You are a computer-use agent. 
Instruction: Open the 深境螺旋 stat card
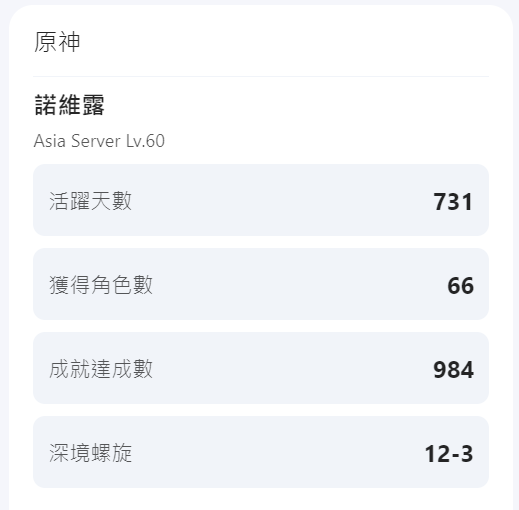tap(261, 452)
